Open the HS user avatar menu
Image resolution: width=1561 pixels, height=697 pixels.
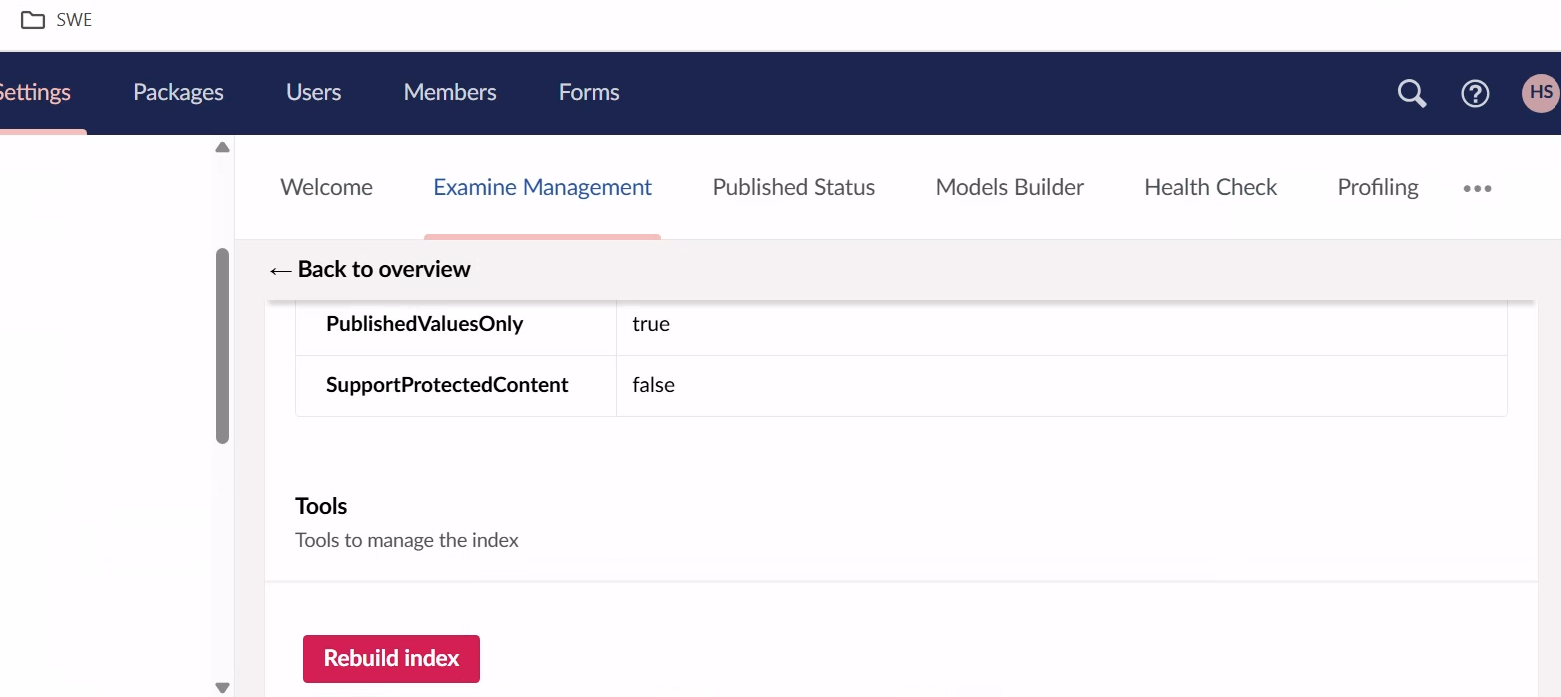click(x=1540, y=93)
